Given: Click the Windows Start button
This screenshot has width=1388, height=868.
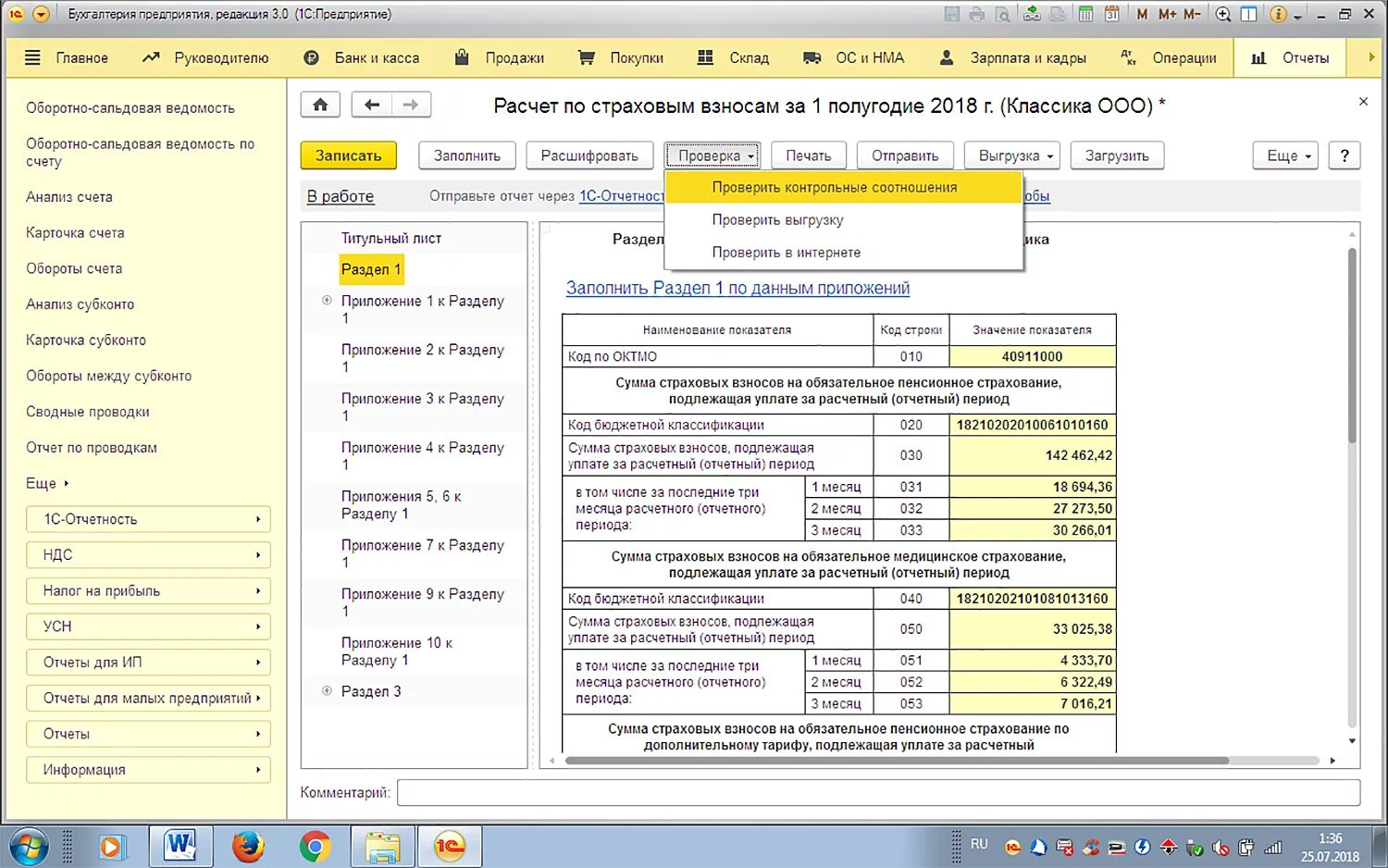Looking at the screenshot, I should tap(29, 847).
